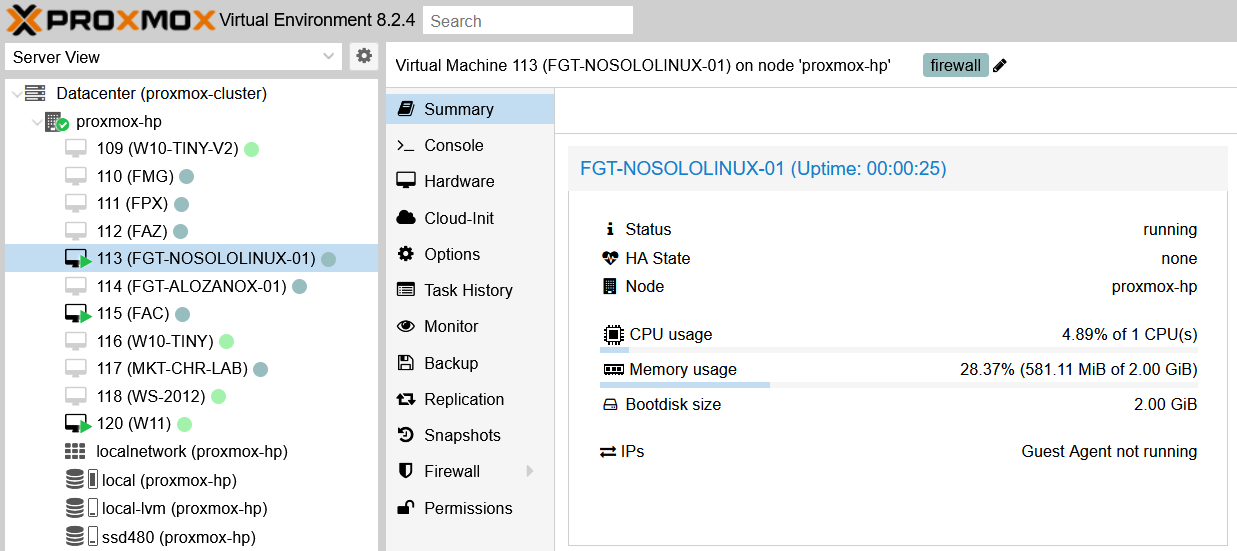Open the Cloud-Init tab

click(x=470, y=218)
